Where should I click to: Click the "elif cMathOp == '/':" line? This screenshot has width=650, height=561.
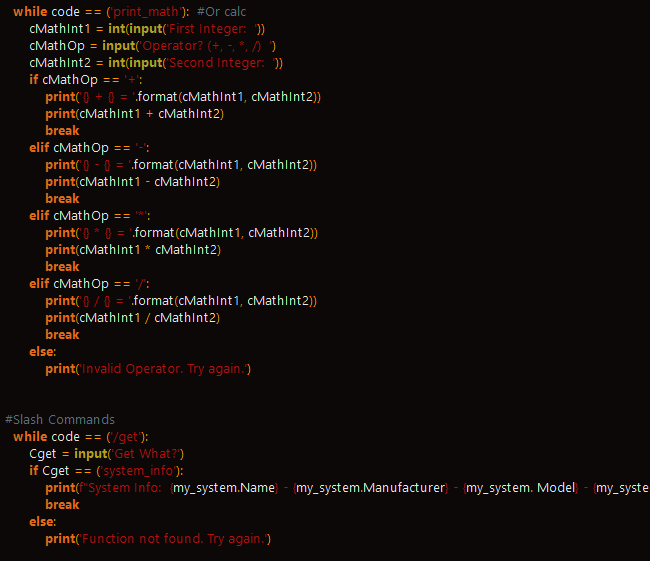tap(90, 284)
